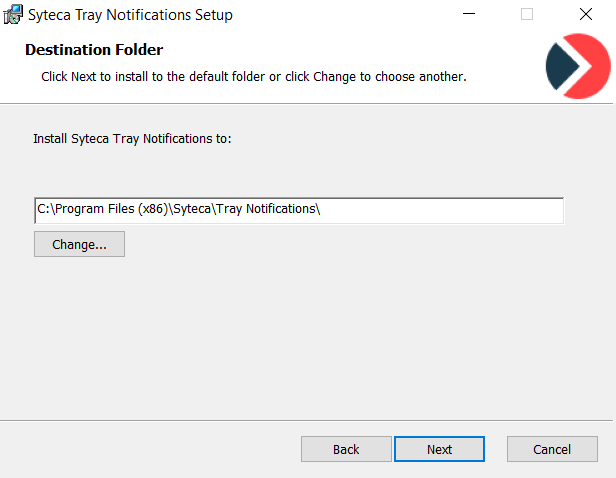Click "Program Files (x86)" in the path

108,209
